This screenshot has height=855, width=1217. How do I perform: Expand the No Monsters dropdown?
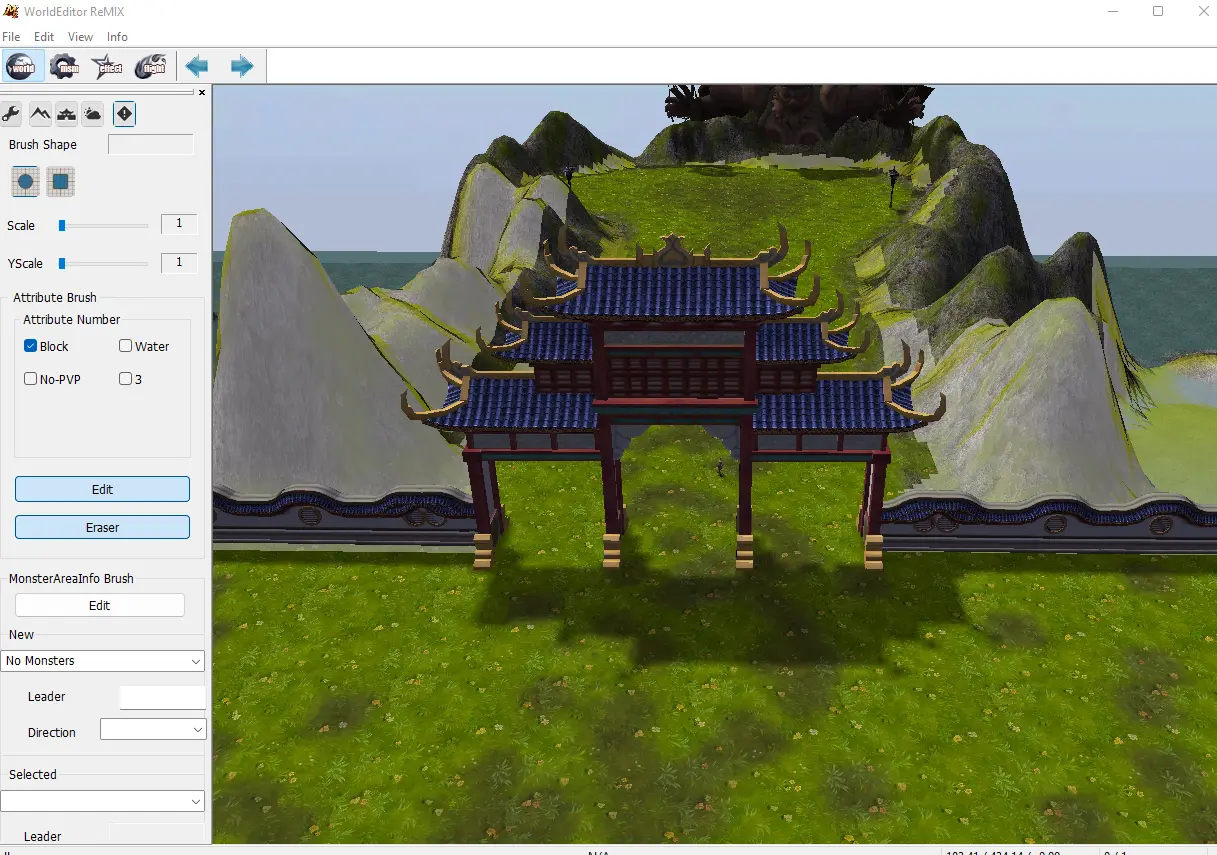click(103, 661)
